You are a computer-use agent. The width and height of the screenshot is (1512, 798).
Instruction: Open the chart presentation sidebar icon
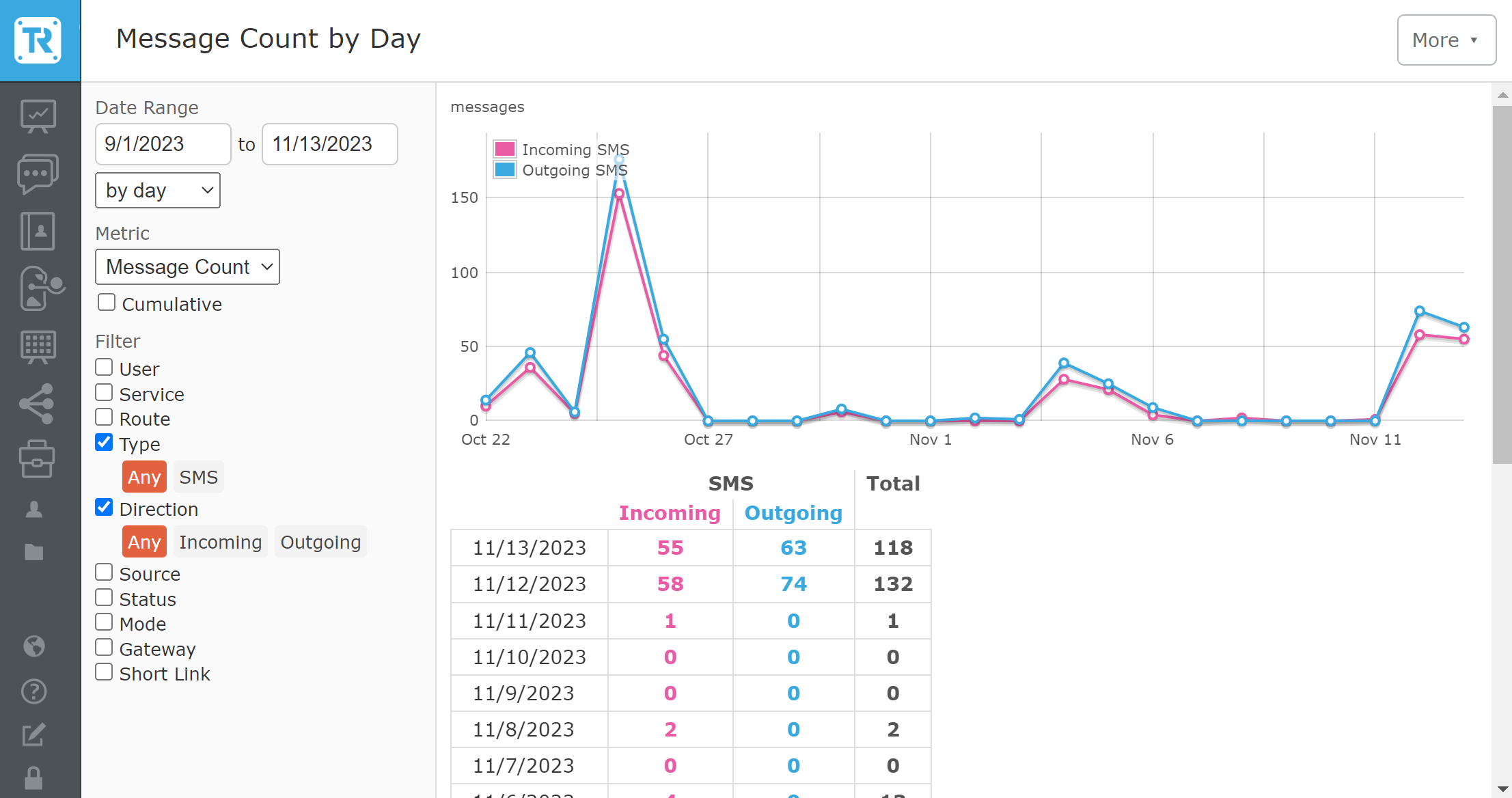click(38, 116)
